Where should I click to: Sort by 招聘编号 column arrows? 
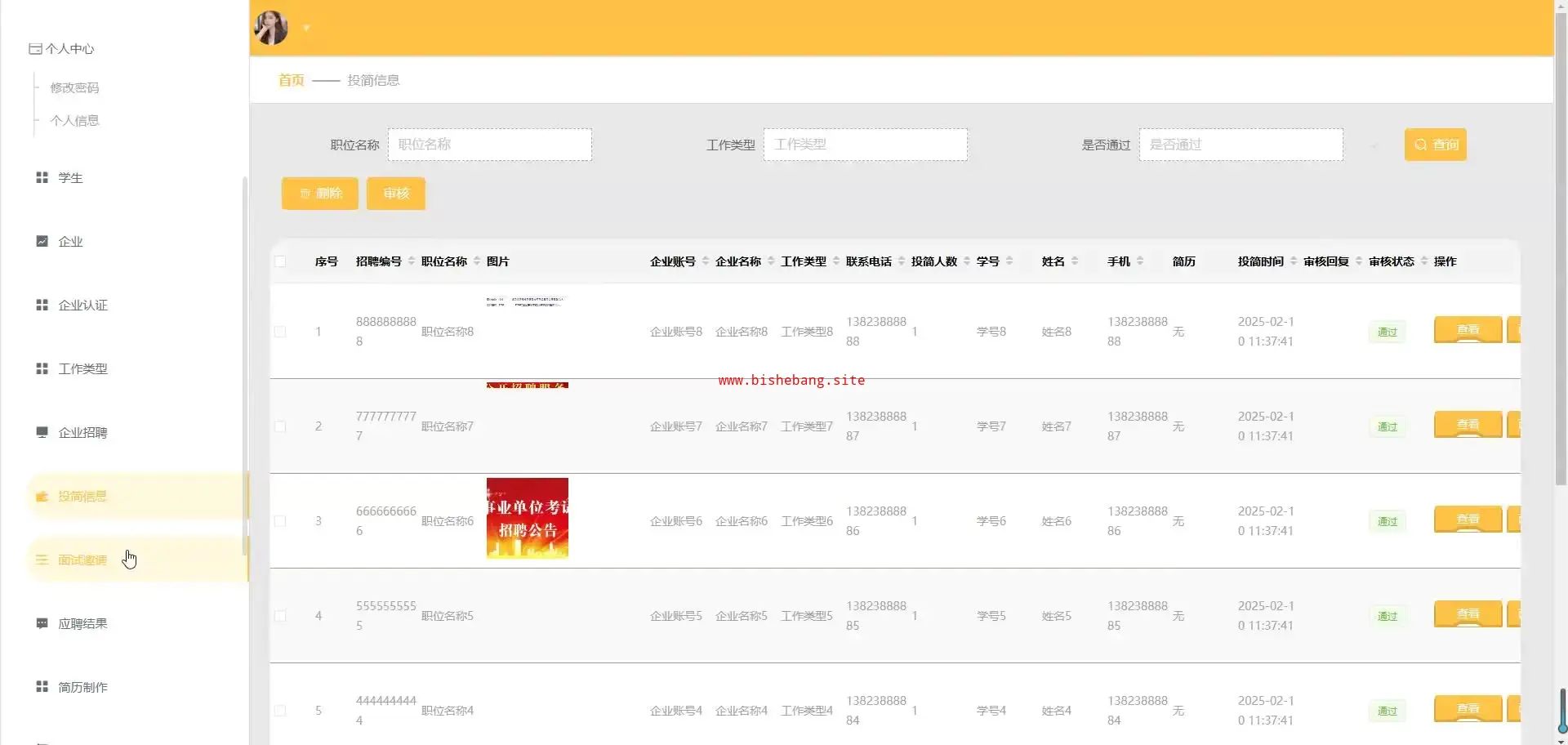412,261
